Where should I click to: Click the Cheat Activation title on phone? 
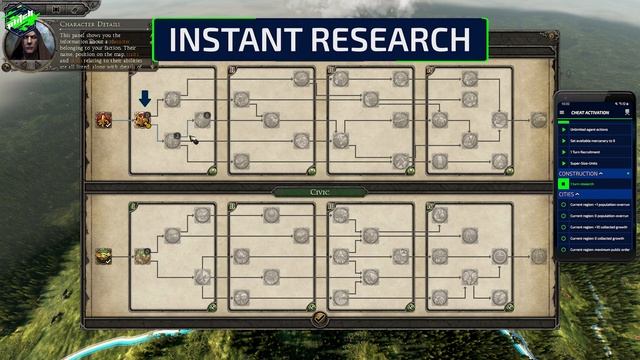pos(590,113)
